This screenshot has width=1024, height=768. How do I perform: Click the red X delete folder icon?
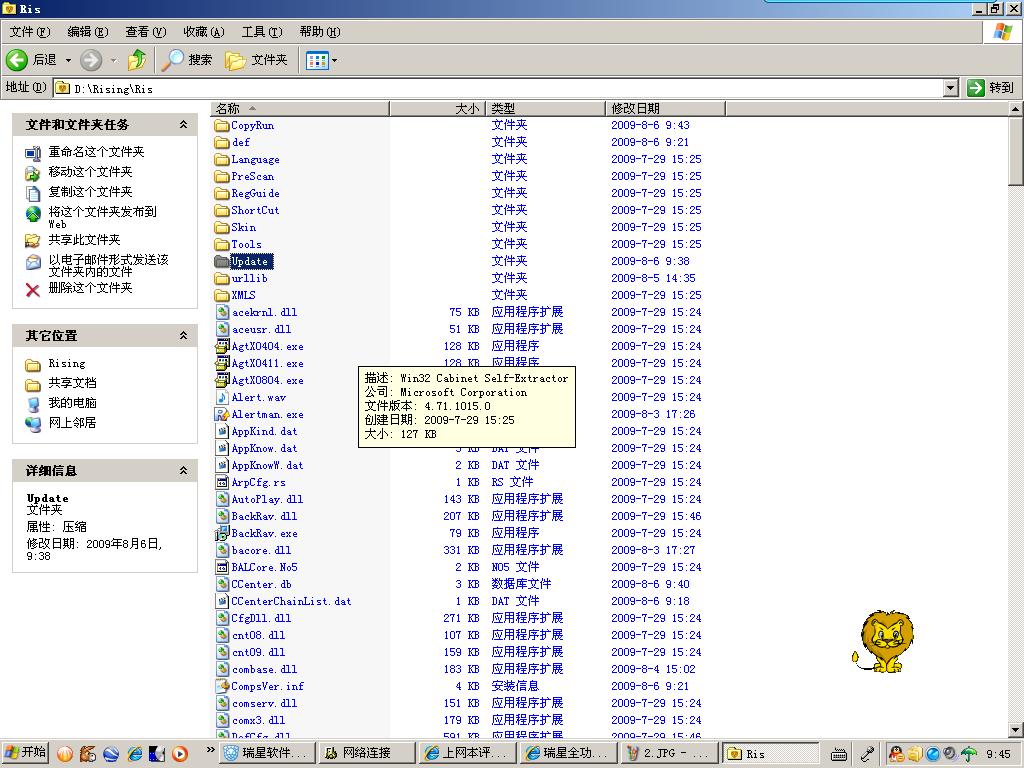pyautogui.click(x=33, y=289)
